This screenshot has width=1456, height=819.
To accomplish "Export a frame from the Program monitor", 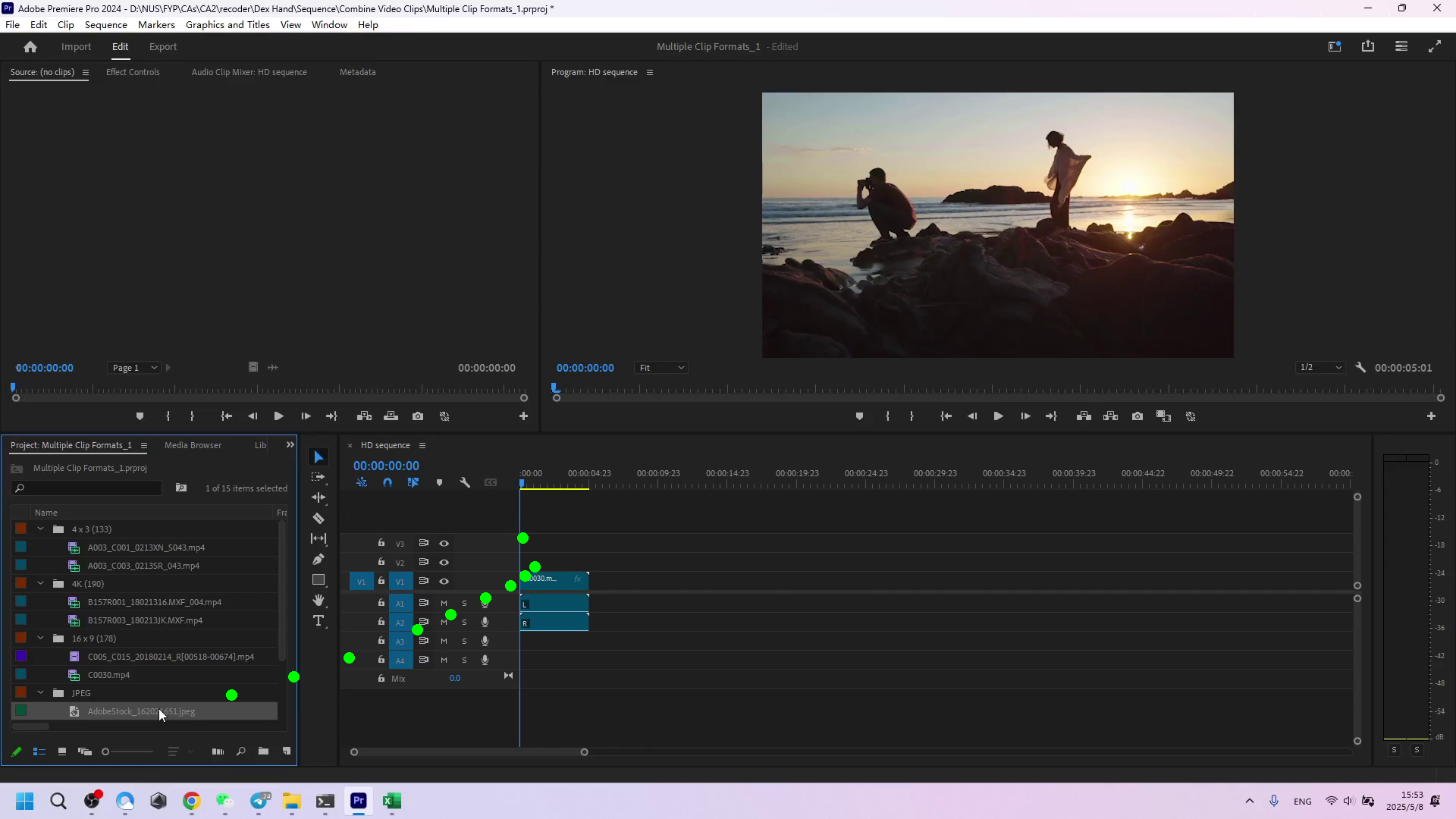I will click(x=1137, y=416).
